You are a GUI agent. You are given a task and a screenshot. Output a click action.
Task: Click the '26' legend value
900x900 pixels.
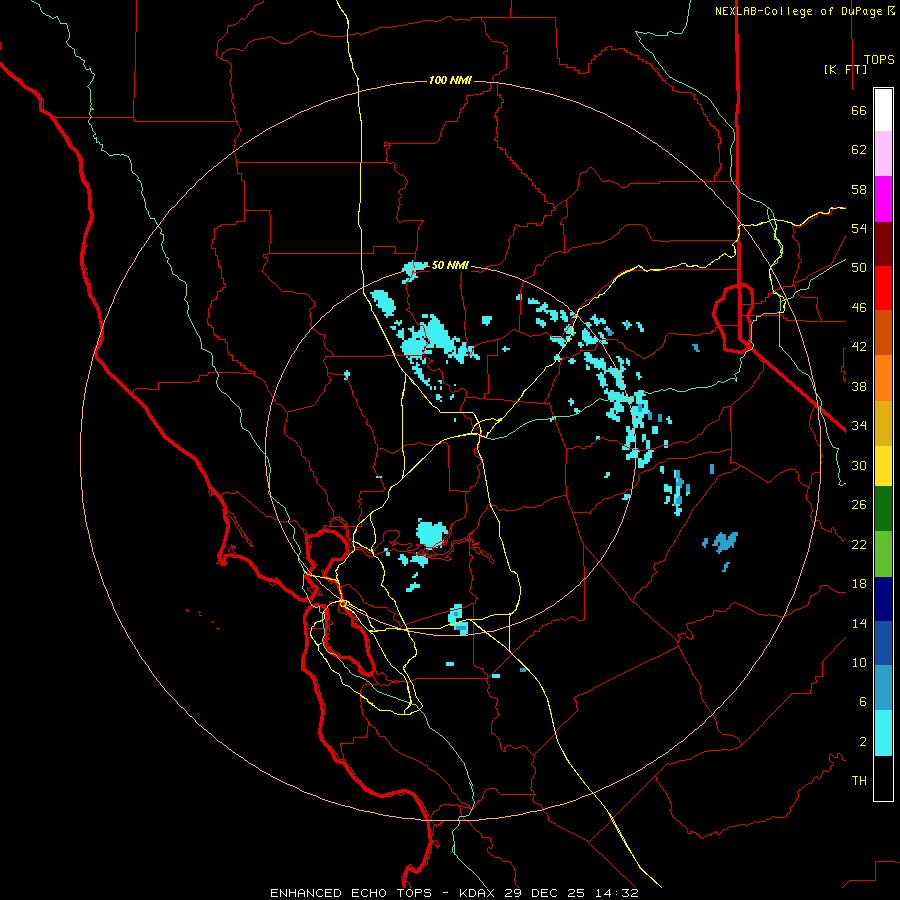click(x=859, y=505)
